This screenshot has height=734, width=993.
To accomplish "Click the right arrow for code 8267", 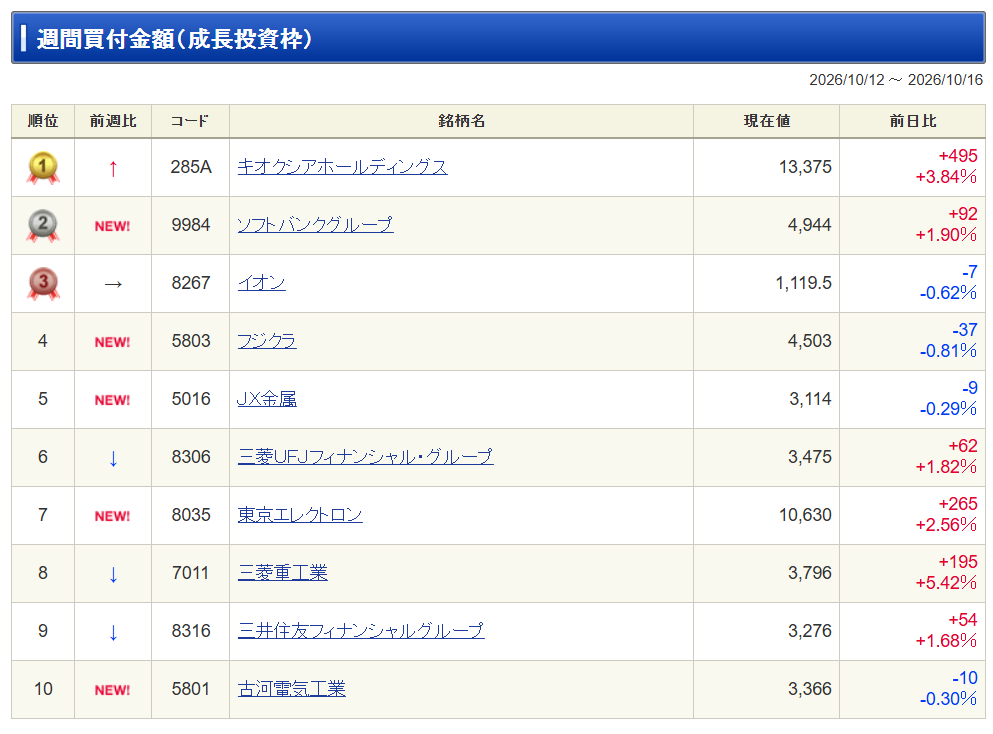I will point(113,284).
